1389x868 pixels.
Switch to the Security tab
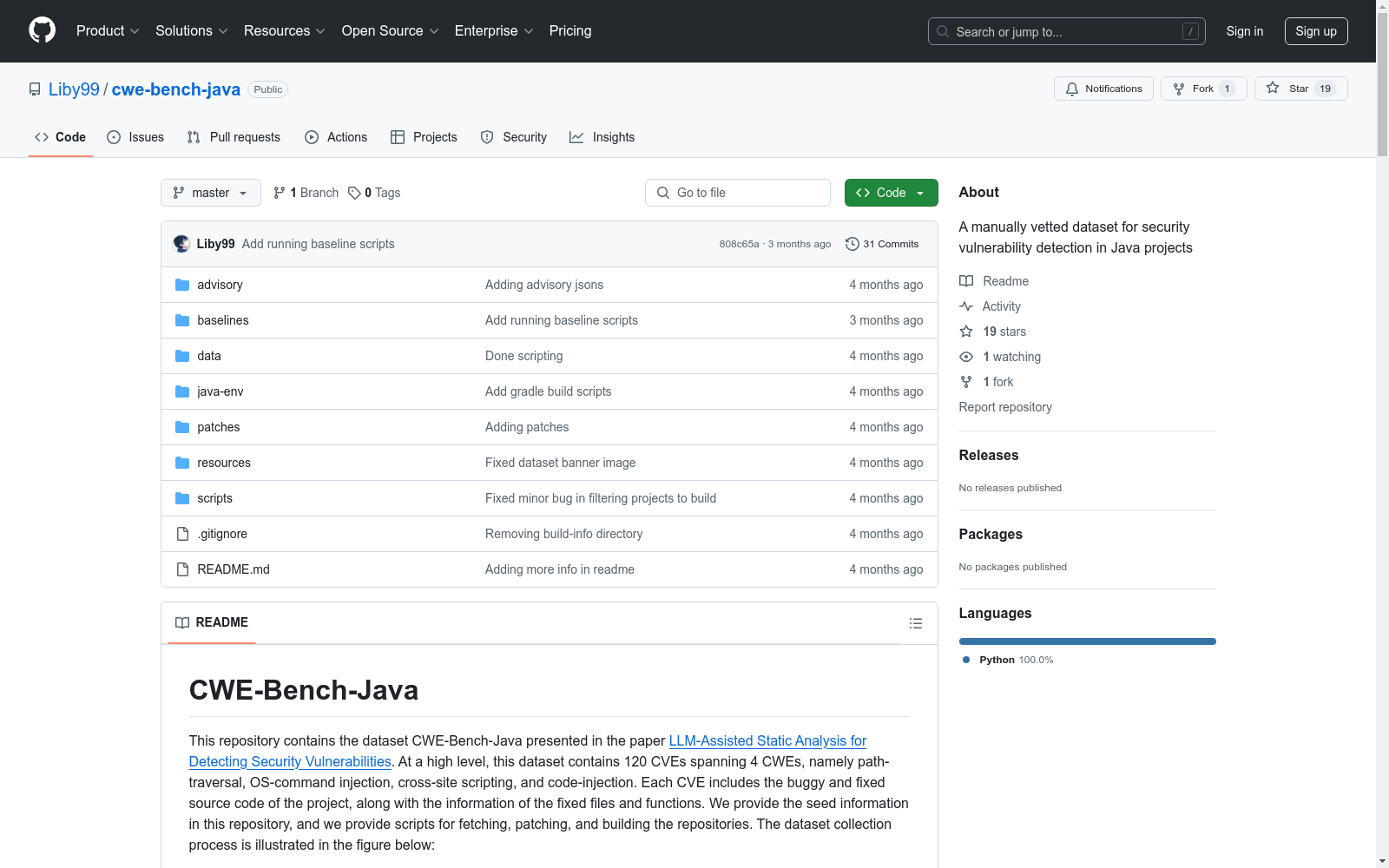pos(514,137)
